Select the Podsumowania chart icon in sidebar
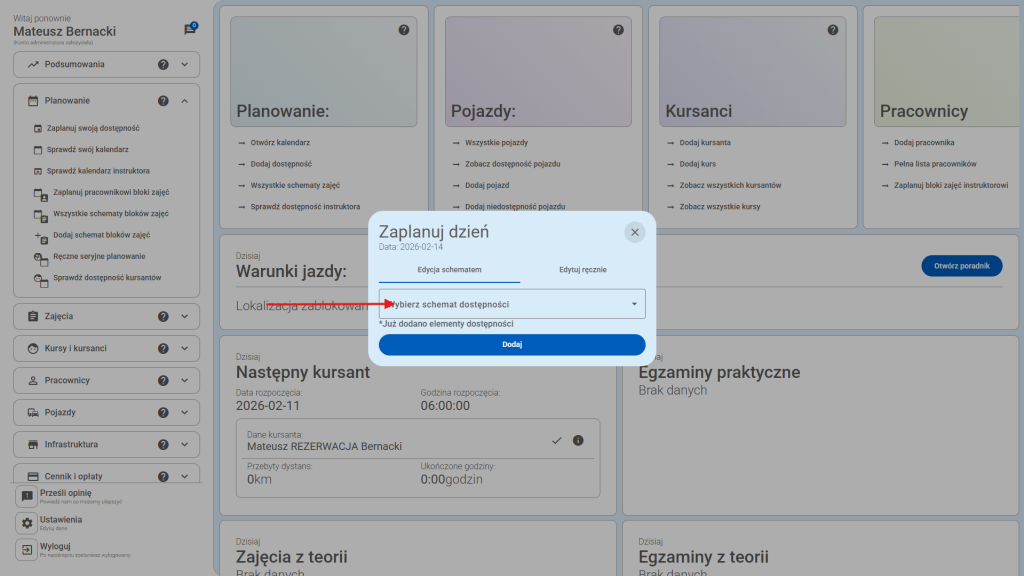Image resolution: width=1024 pixels, height=576 pixels. click(34, 64)
